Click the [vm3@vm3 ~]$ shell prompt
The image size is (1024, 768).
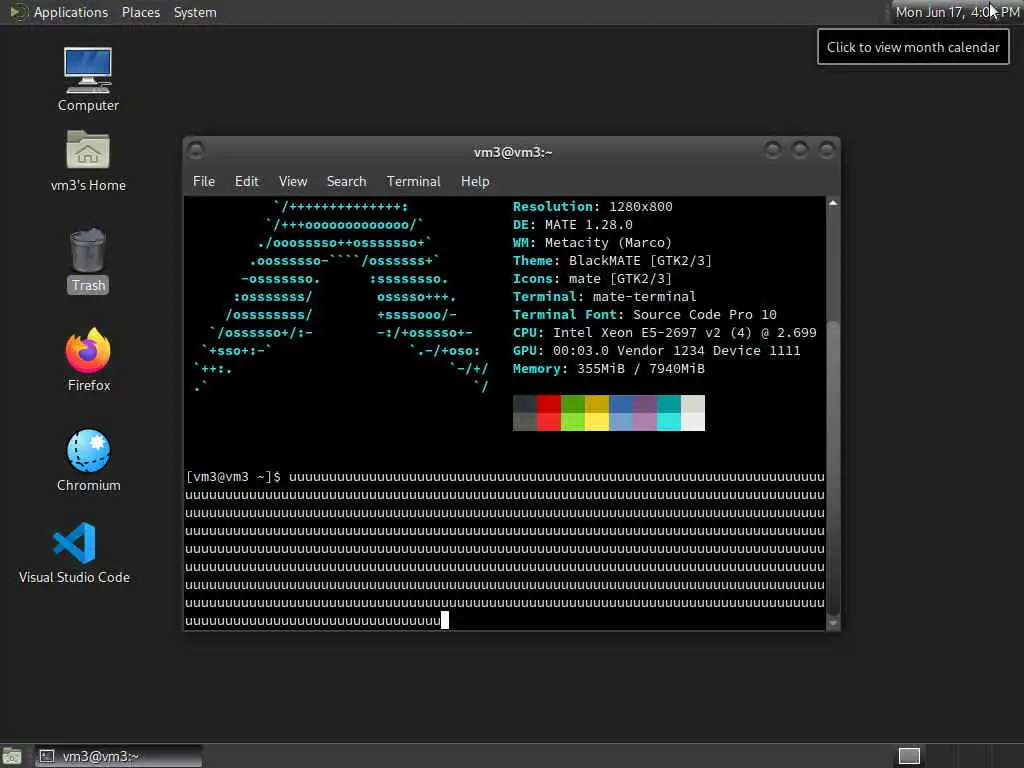(233, 477)
